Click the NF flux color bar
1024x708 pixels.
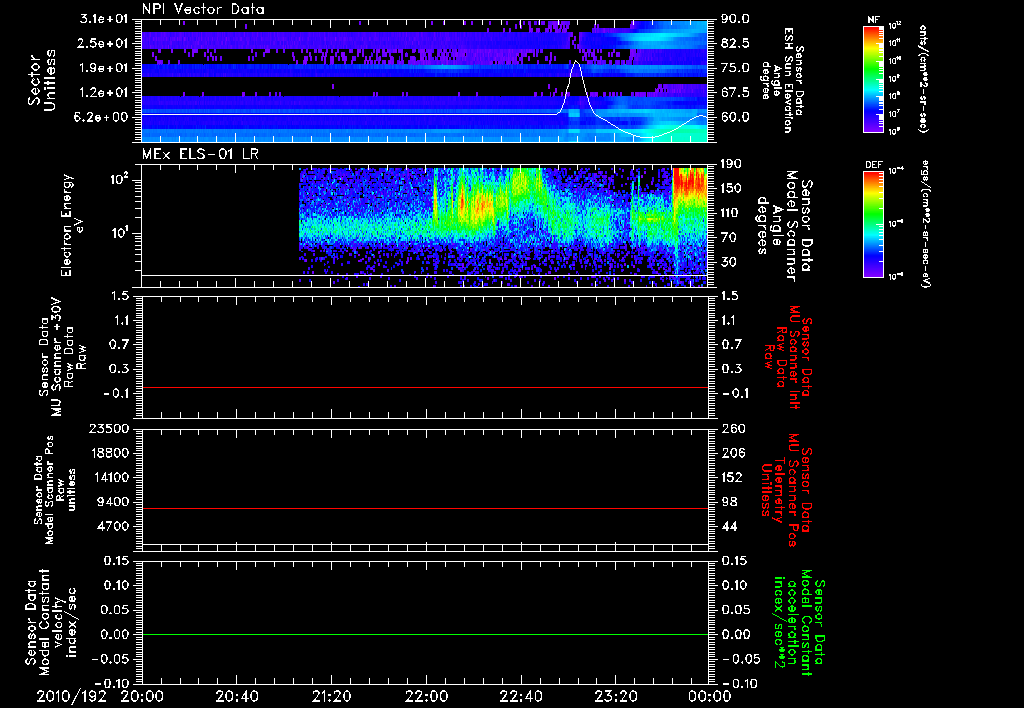coord(874,79)
